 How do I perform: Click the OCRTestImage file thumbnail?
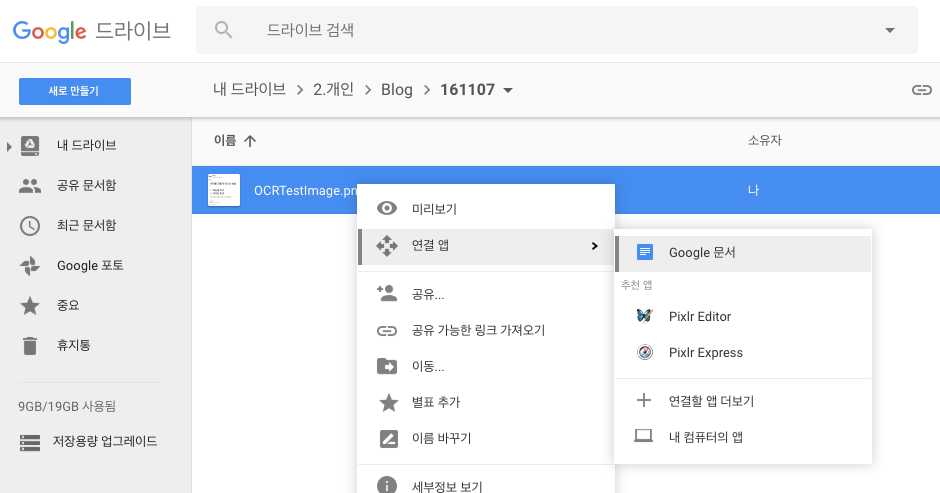224,190
